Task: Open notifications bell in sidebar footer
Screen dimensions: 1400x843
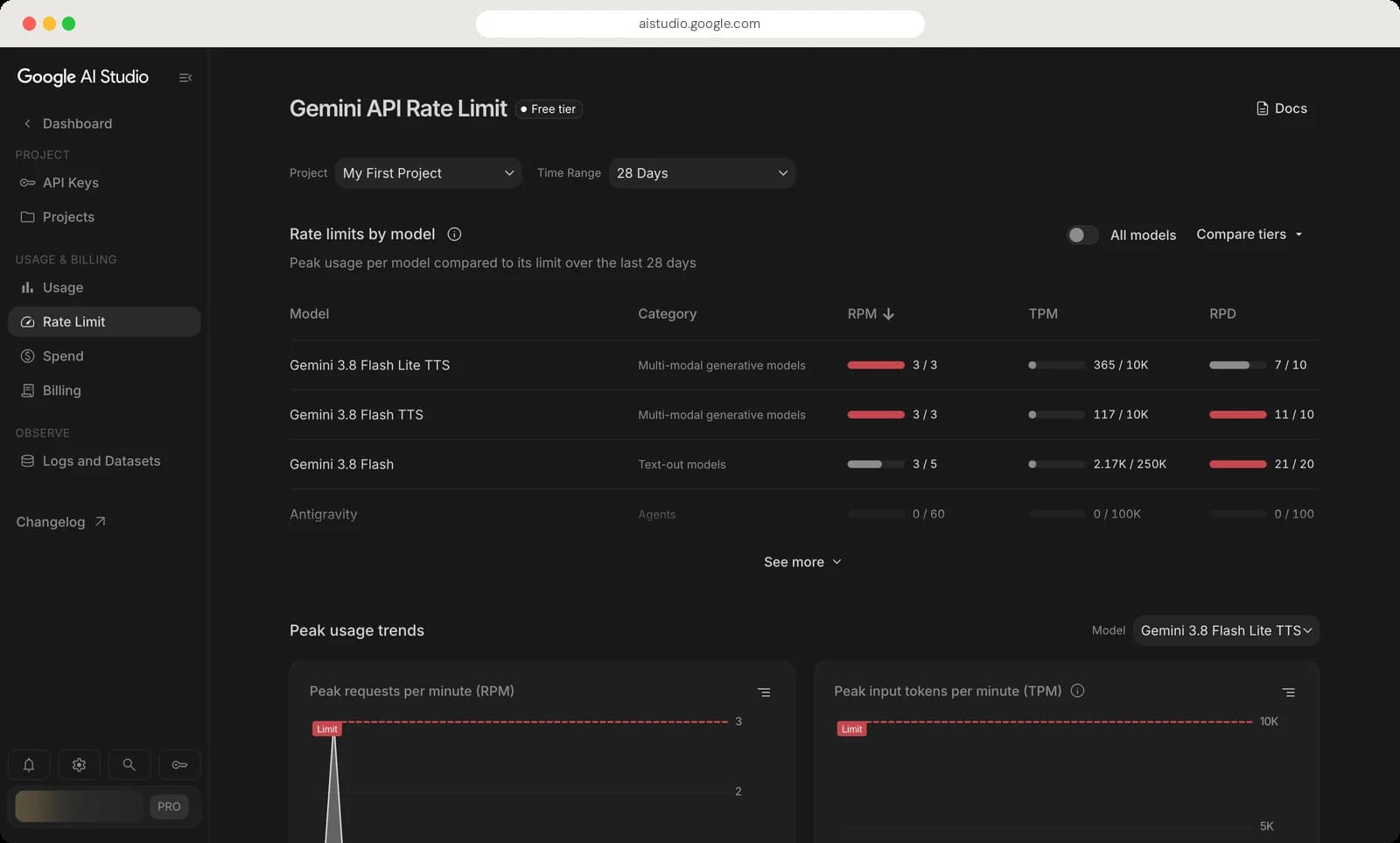Action: 29,765
